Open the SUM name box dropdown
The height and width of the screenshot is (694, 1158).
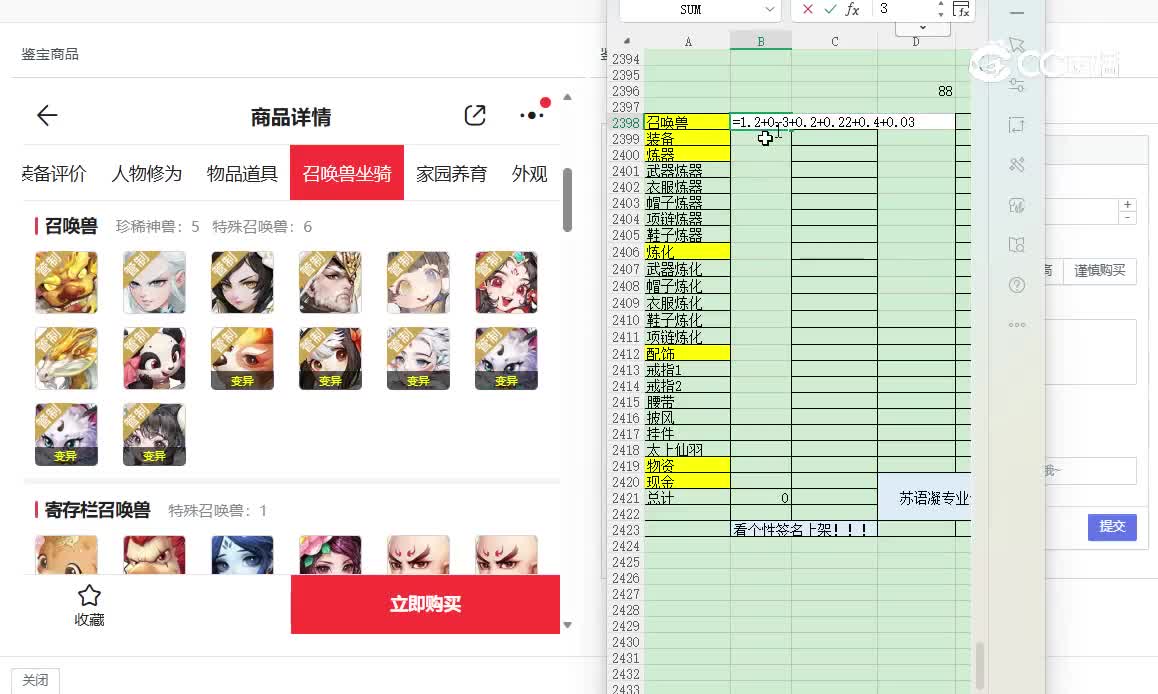[770, 9]
